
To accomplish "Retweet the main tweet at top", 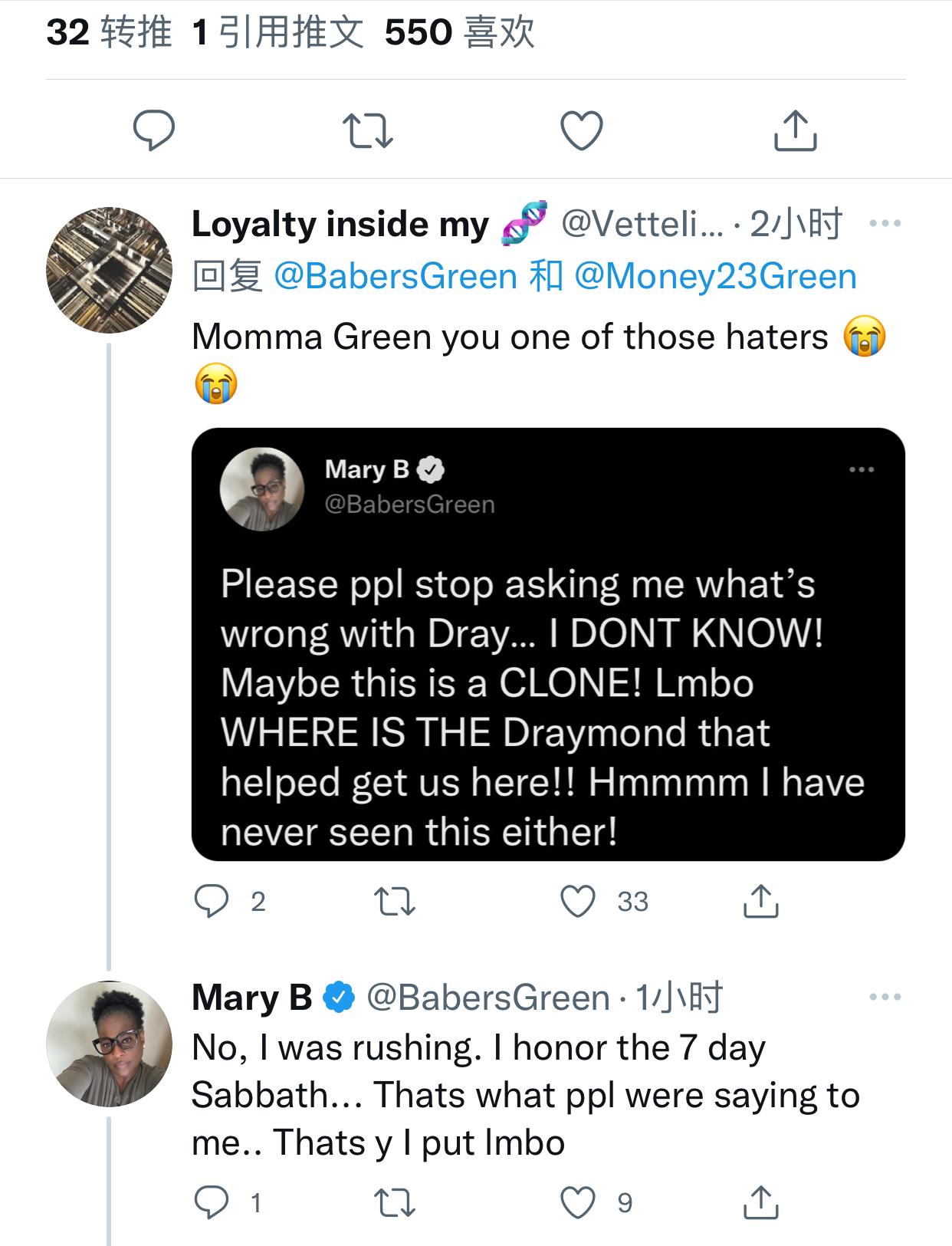I will tap(368, 130).
